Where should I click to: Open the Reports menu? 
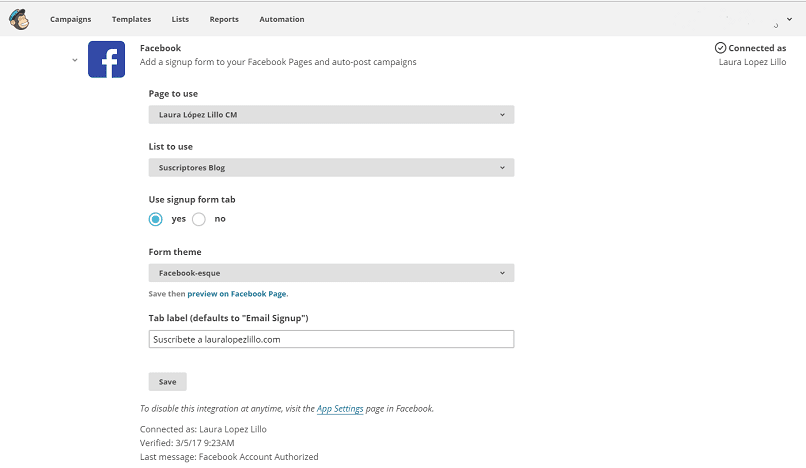[x=224, y=19]
